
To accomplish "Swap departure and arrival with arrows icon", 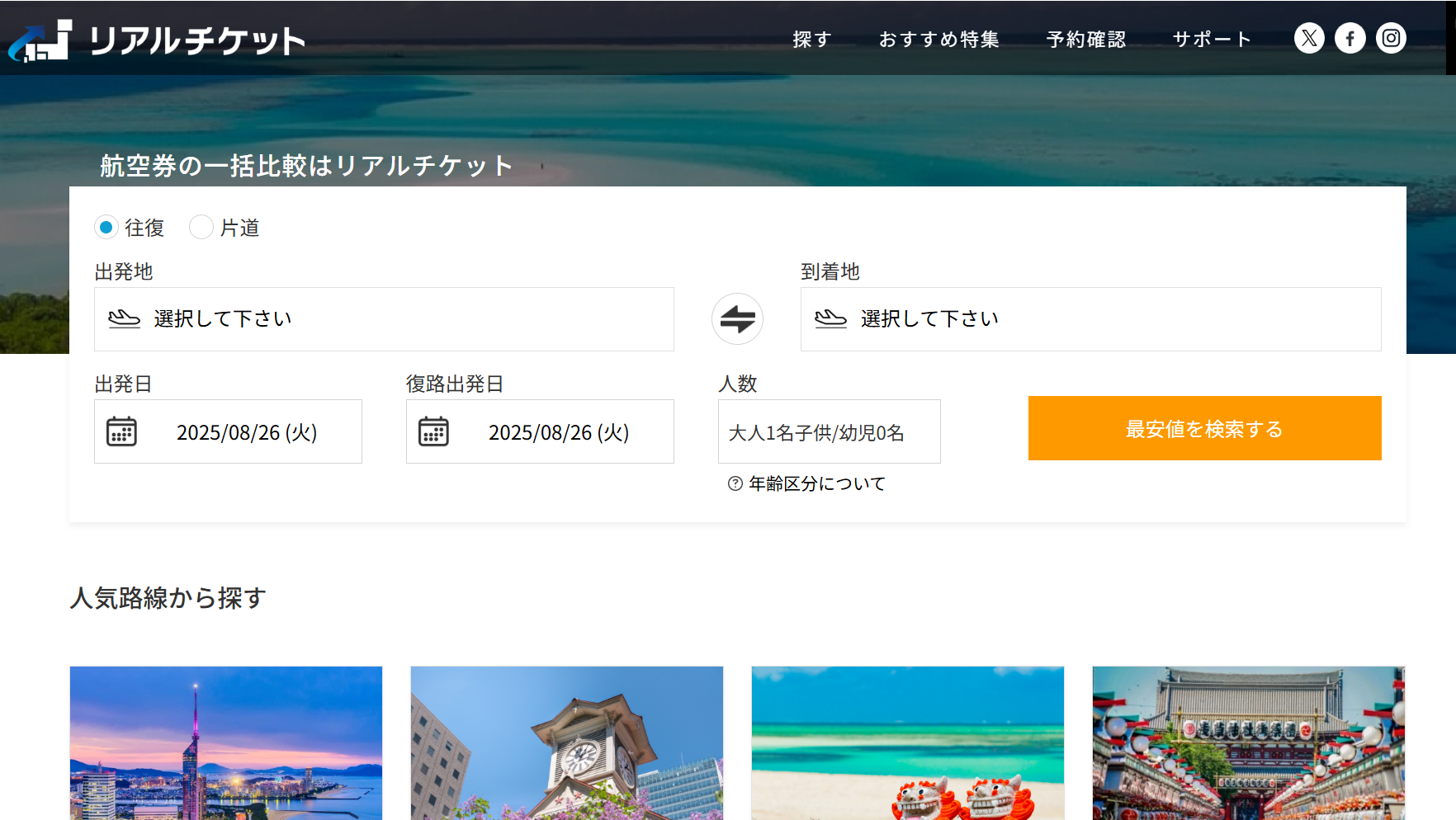I will 737,318.
